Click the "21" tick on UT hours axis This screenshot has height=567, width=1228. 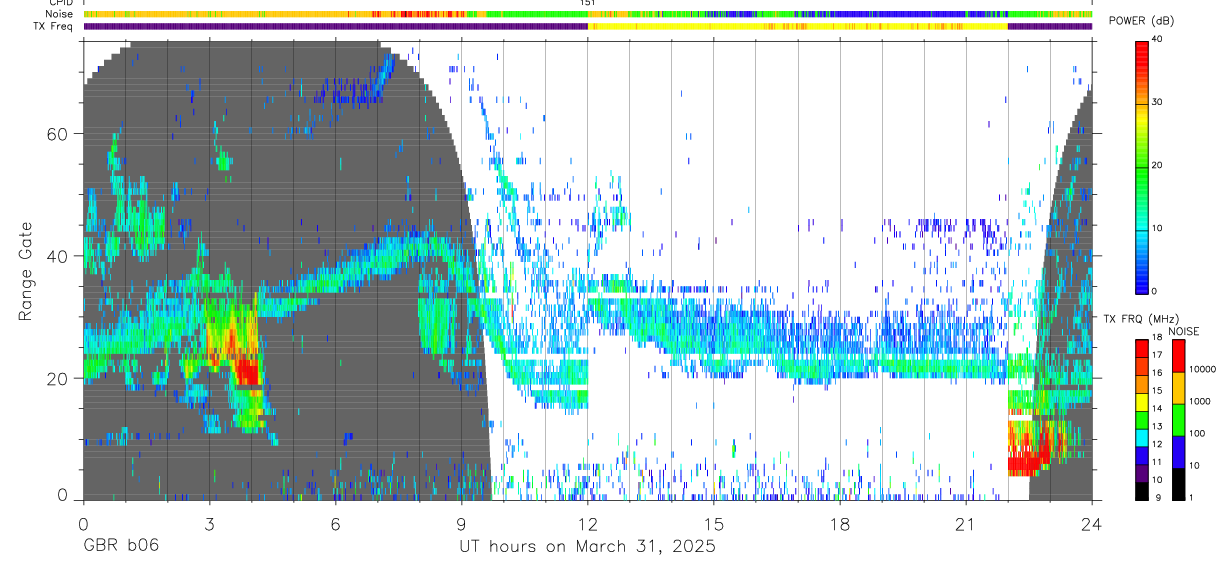pos(966,524)
